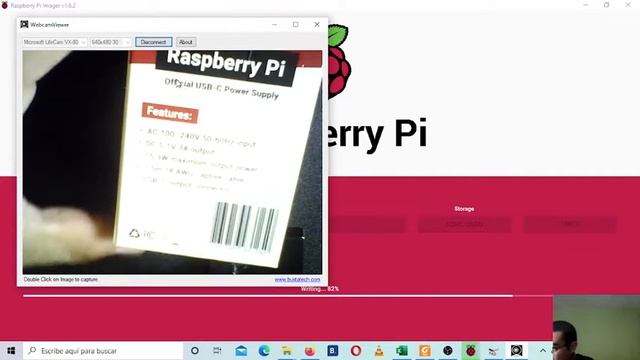Screen dimensions: 640x360
Task: Switch to WebcamViewer taskbar icon
Action: 516,351
